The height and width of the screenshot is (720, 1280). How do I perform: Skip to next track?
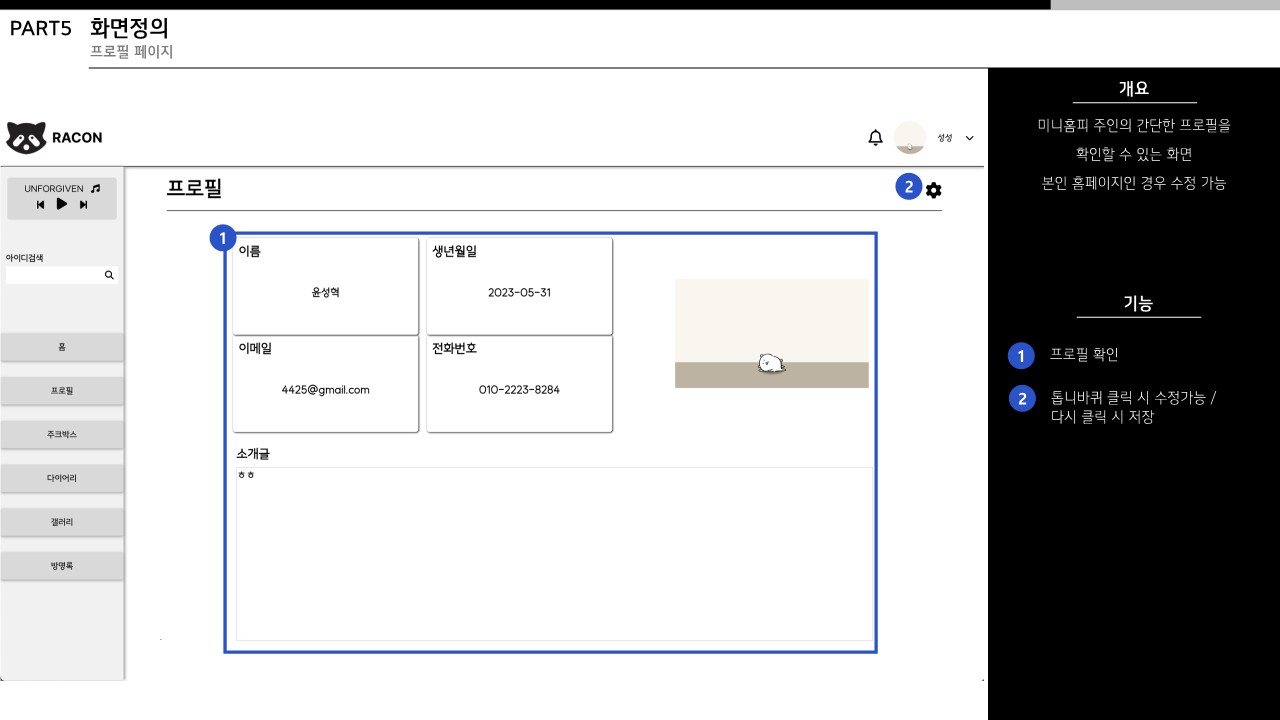click(x=84, y=204)
